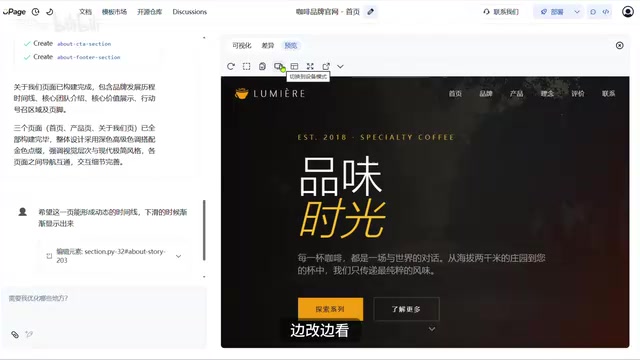Open the 模板市场 template market link

click(114, 12)
